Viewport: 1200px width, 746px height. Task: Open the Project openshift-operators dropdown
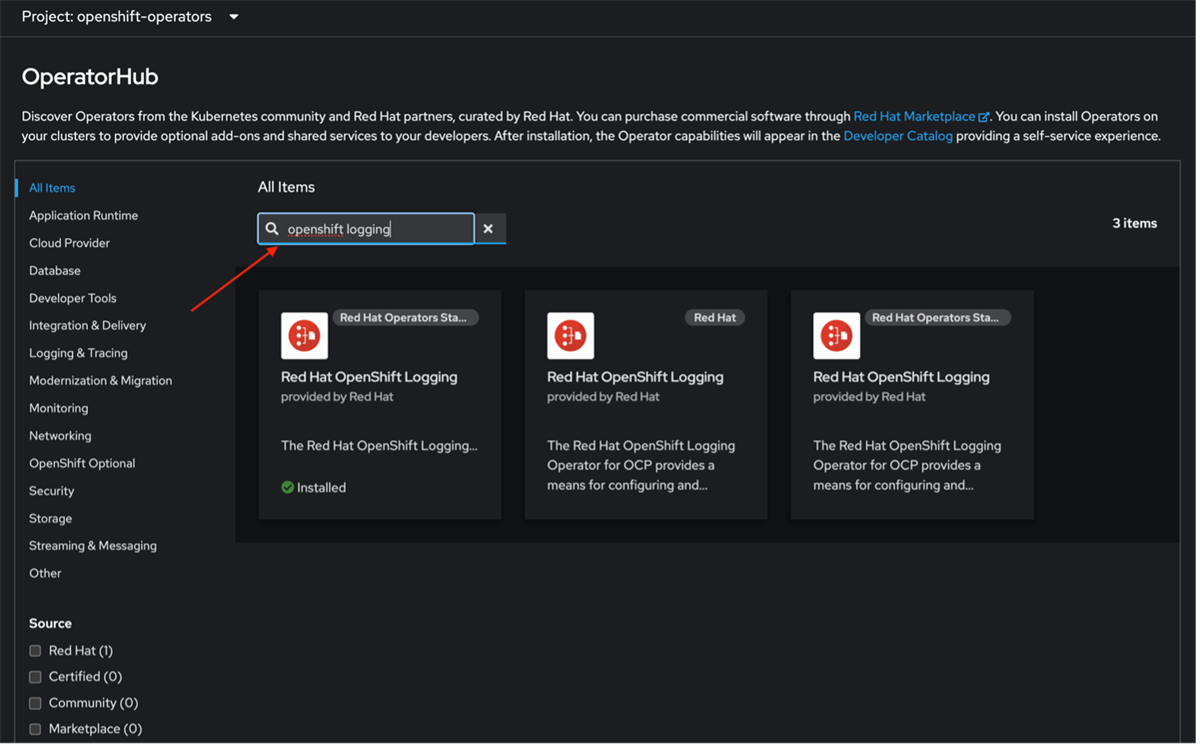tap(130, 17)
